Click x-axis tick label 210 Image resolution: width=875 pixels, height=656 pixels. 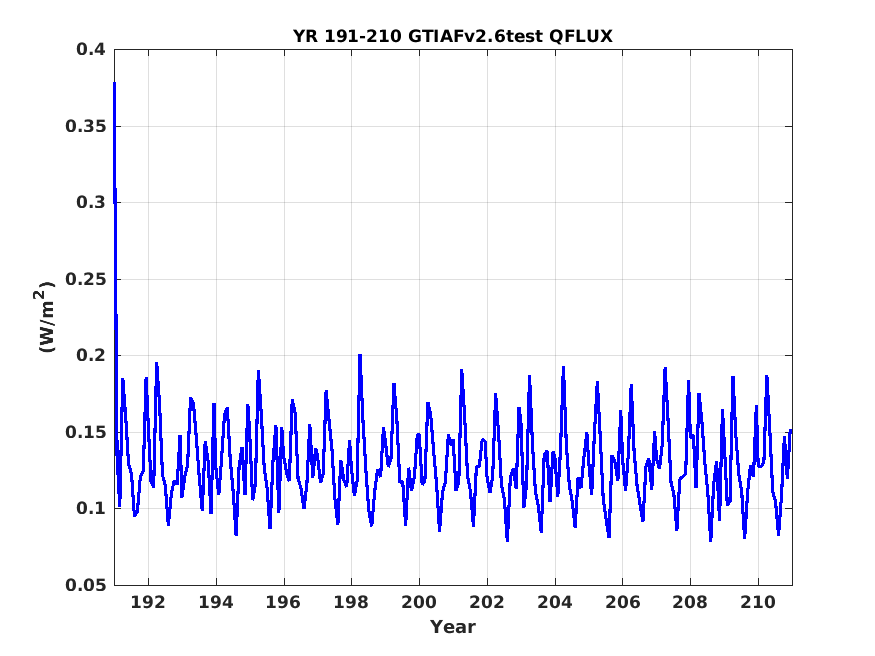(x=758, y=602)
